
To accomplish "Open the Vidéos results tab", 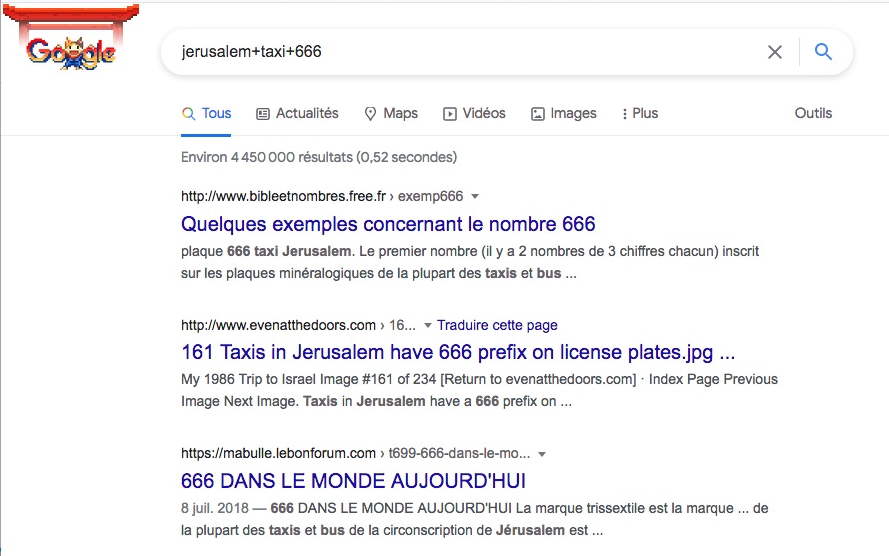I will tap(474, 113).
